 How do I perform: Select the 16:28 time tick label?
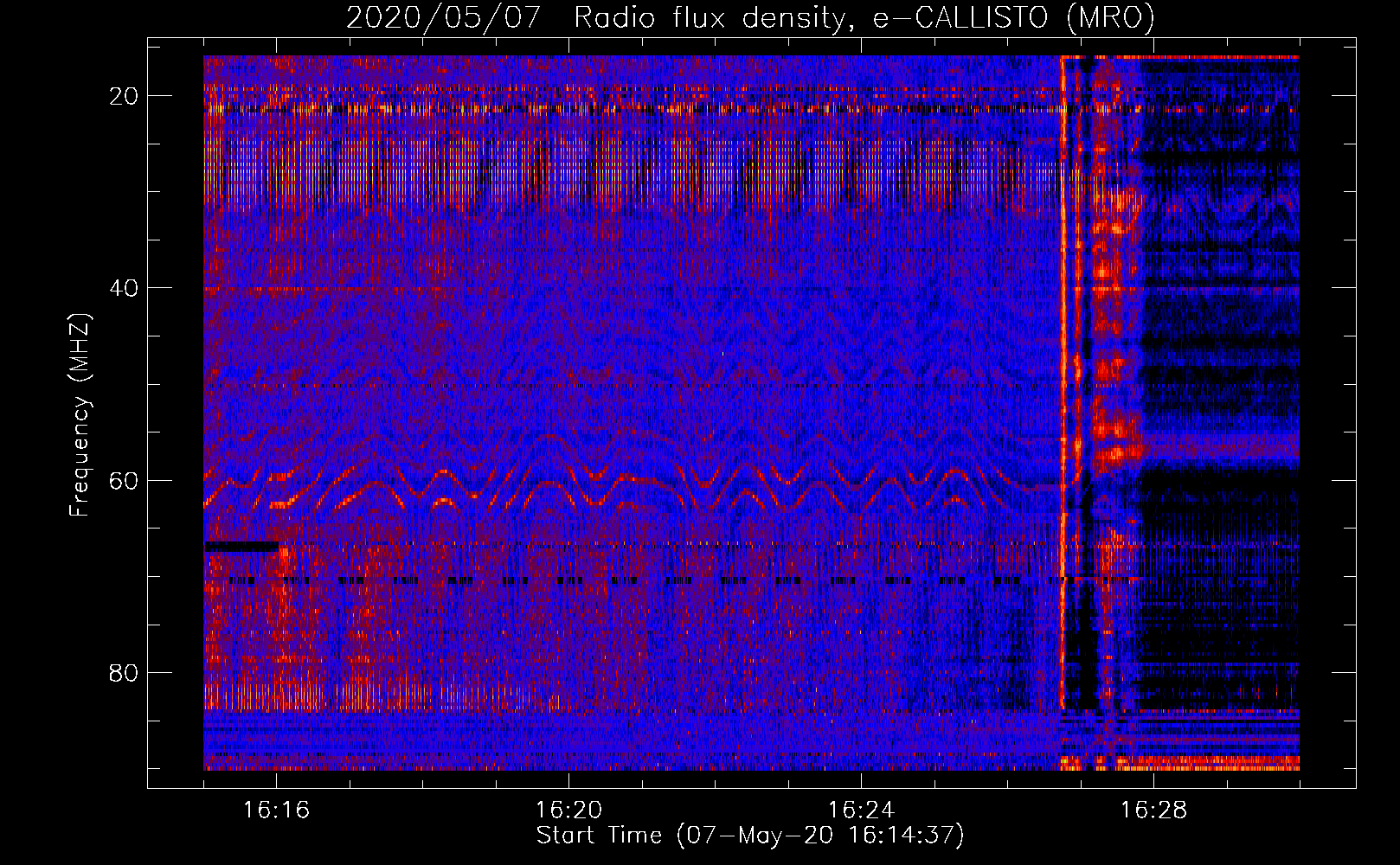(1153, 811)
